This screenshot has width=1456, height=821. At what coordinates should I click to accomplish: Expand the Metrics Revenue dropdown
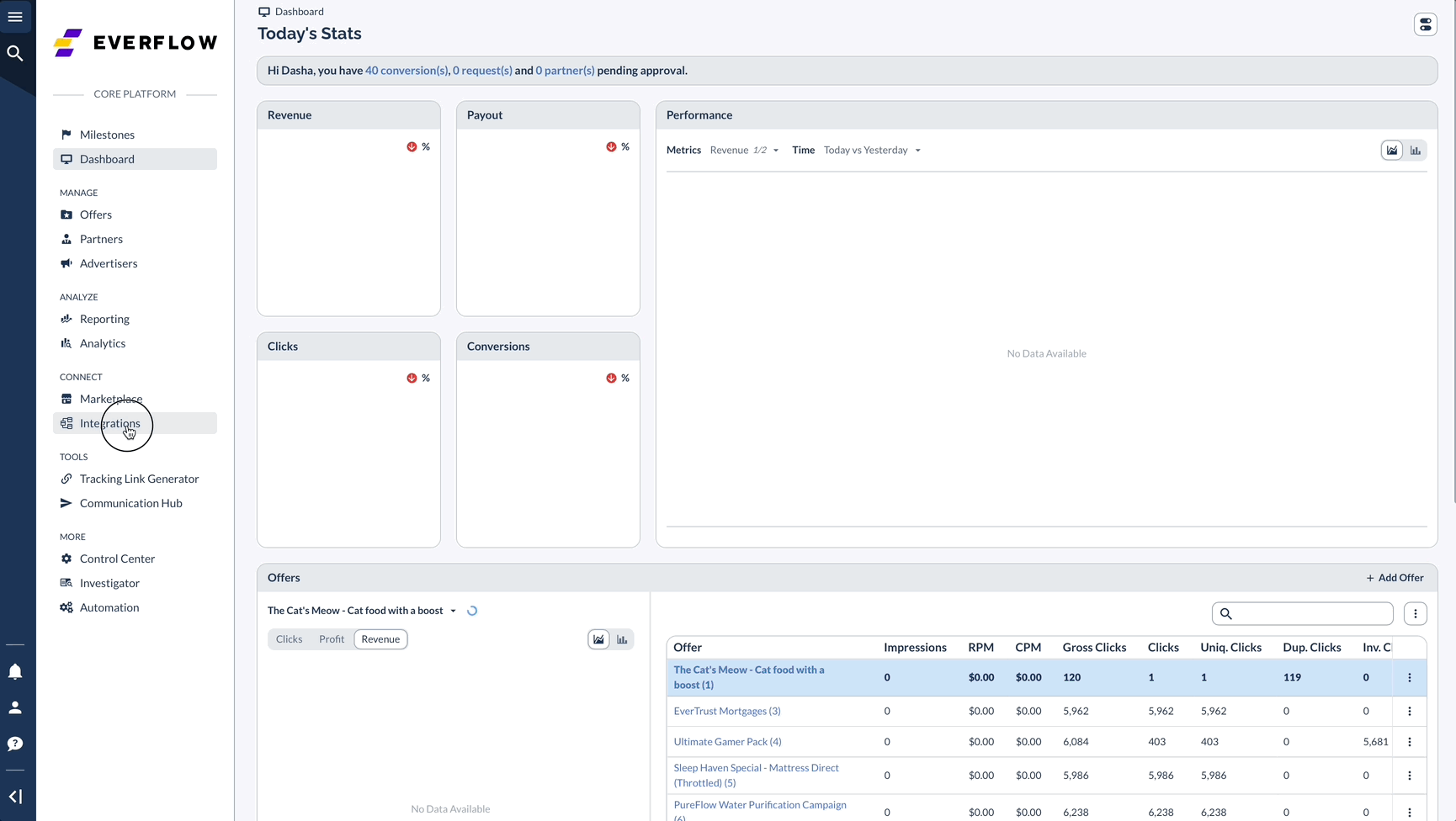pos(744,151)
